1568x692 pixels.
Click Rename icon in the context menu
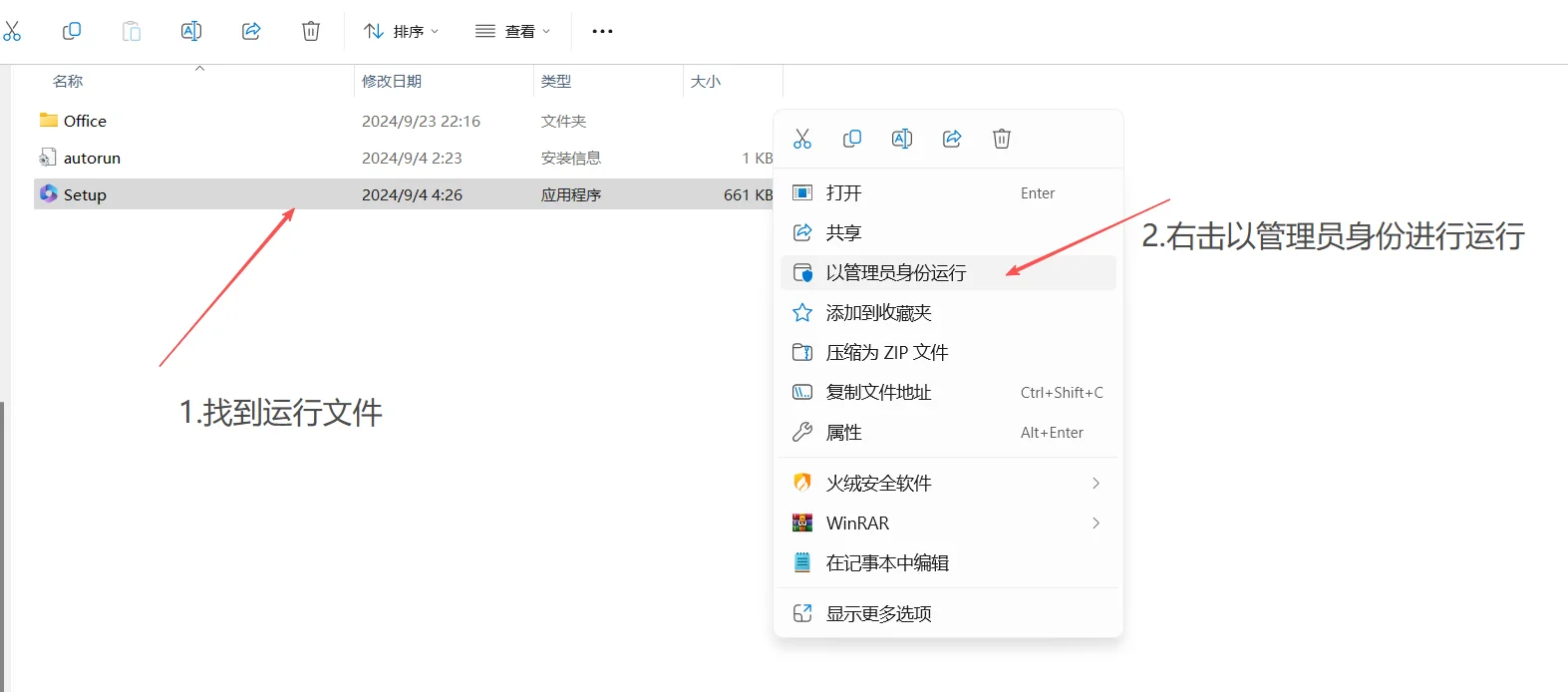click(902, 139)
